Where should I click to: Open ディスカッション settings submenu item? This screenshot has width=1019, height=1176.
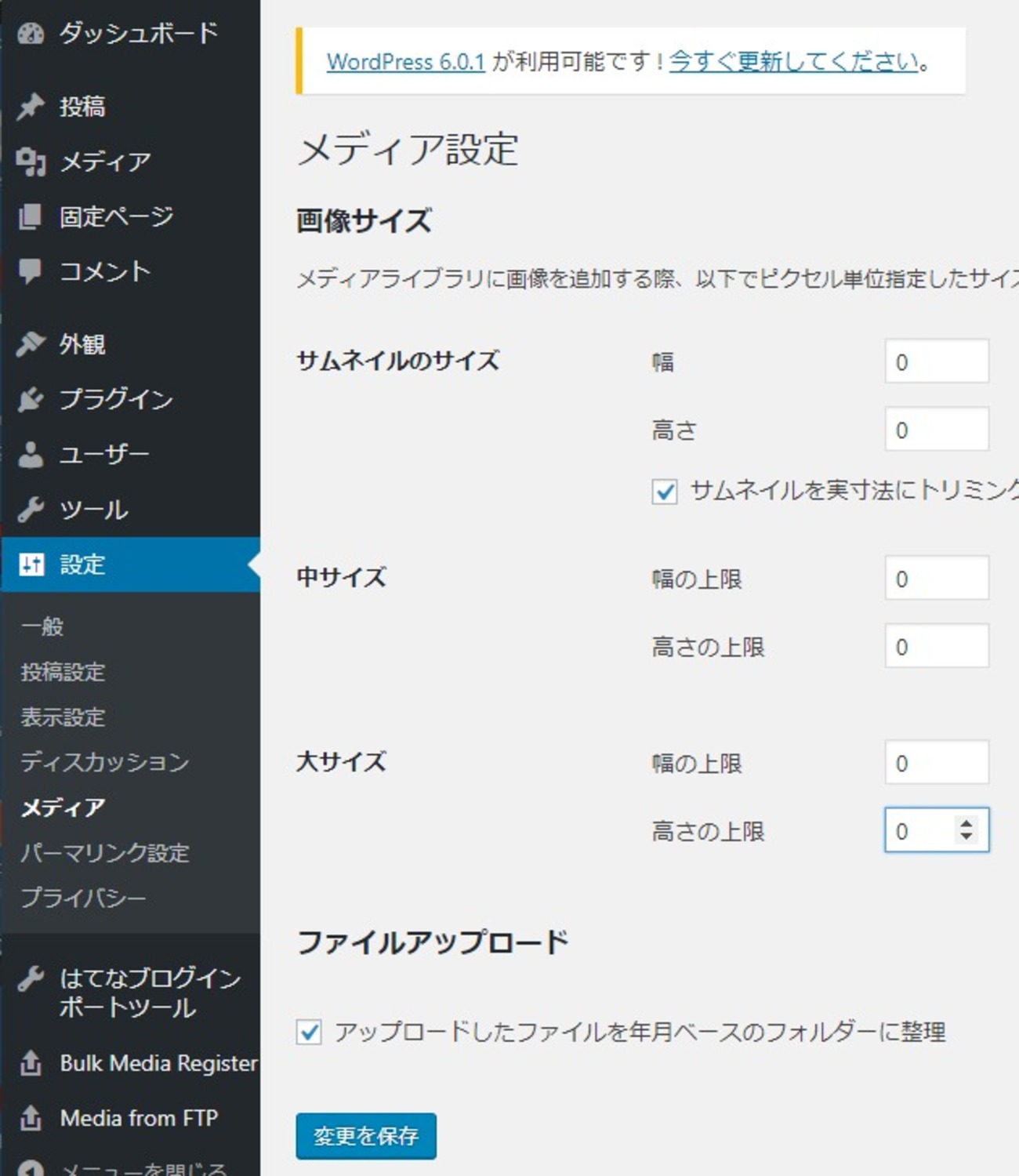[x=105, y=761]
